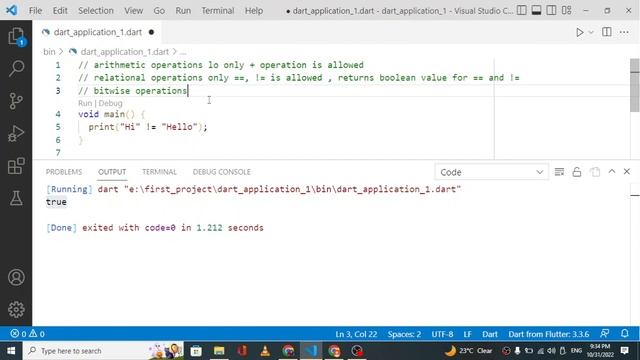Run the Dart file with play button

tap(579, 32)
